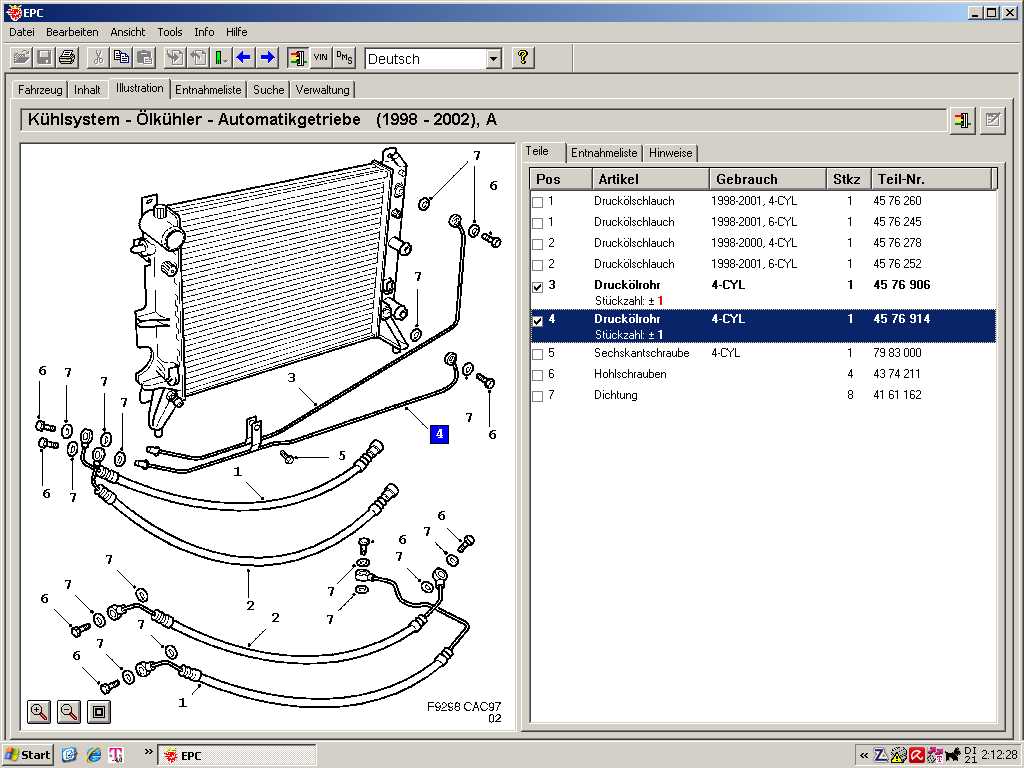Click the taskbar clock 2:12:28
The image size is (1024, 768).
[x=998, y=755]
